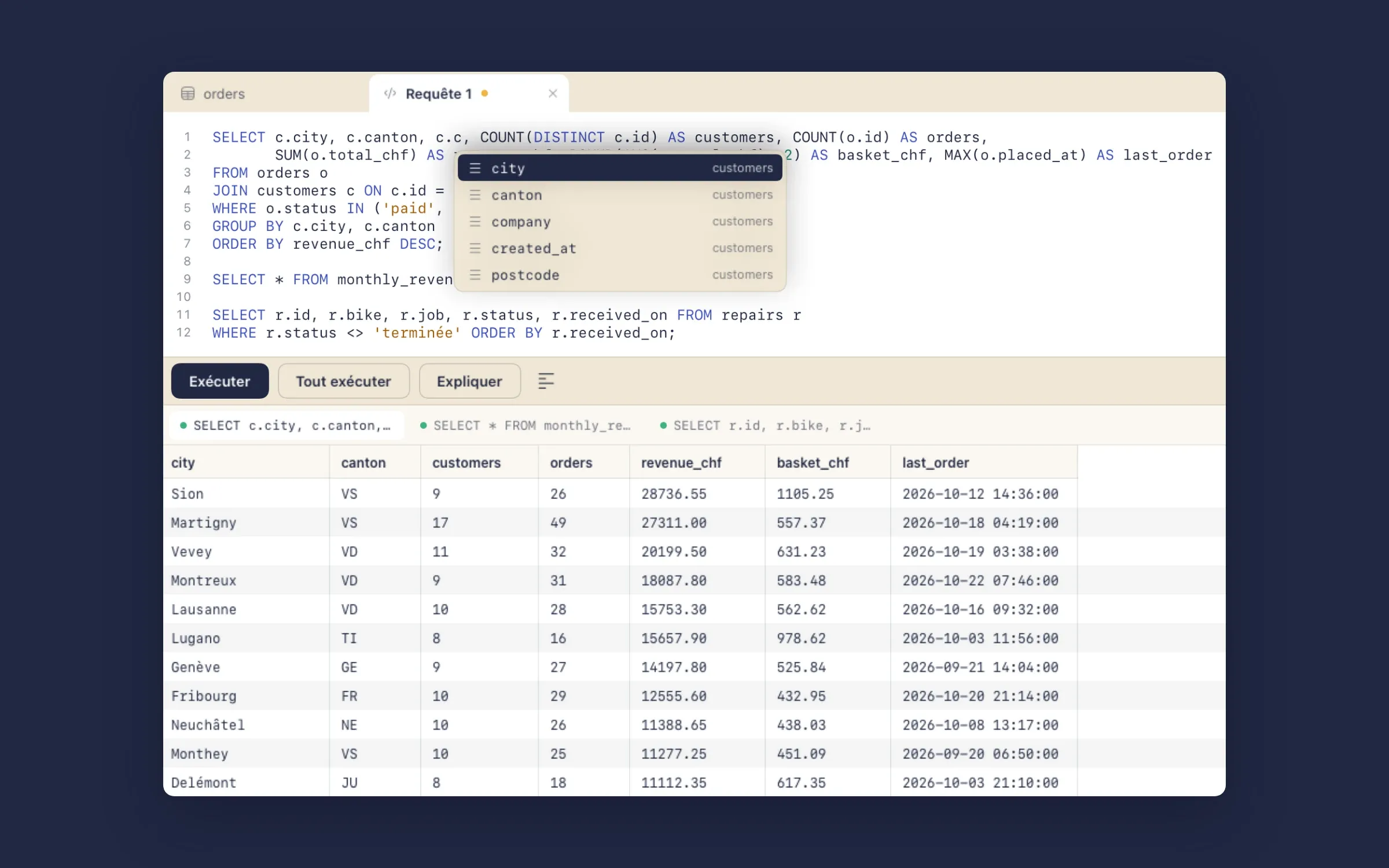Image resolution: width=1389 pixels, height=868 pixels.
Task: Open the SELECT c.city, c.canton result tab
Action: (x=287, y=425)
